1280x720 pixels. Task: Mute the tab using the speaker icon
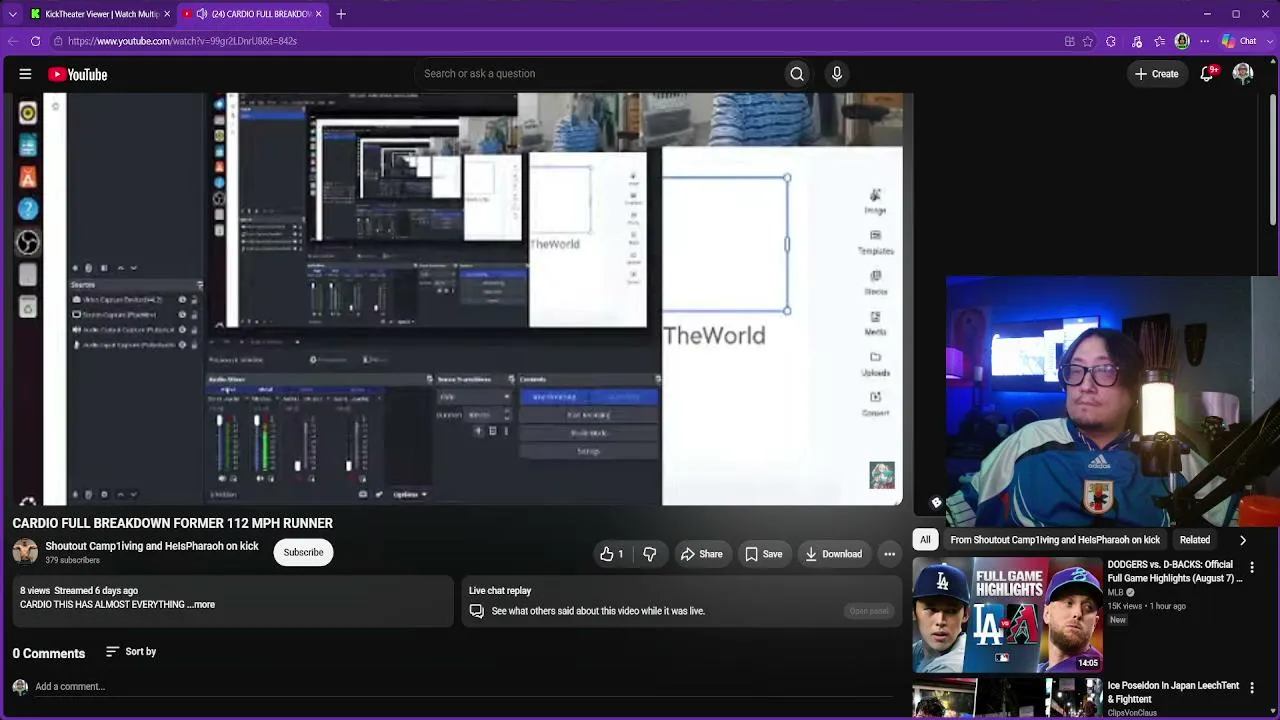pyautogui.click(x=202, y=14)
